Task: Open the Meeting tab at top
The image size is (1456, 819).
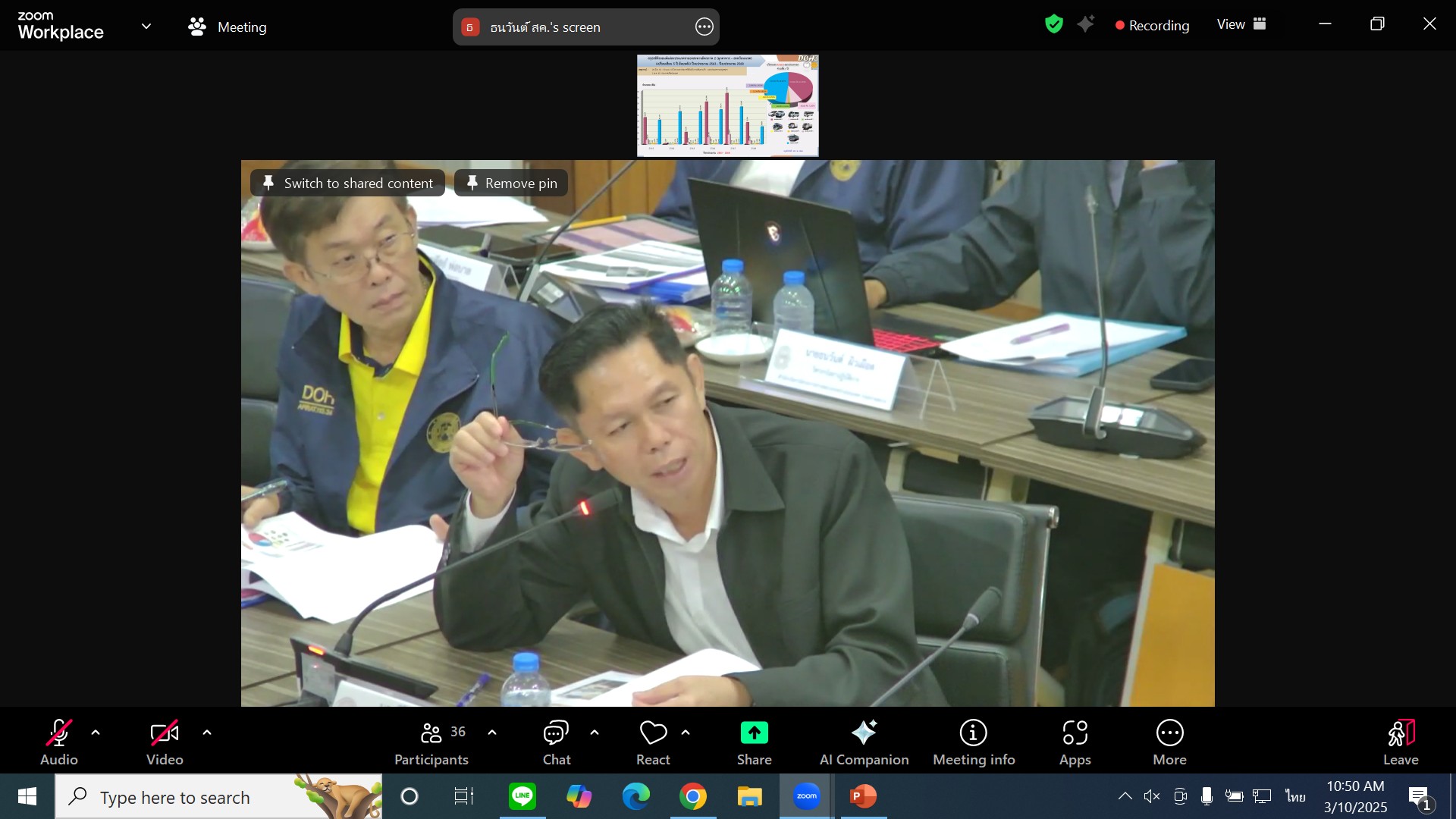Action: (227, 27)
